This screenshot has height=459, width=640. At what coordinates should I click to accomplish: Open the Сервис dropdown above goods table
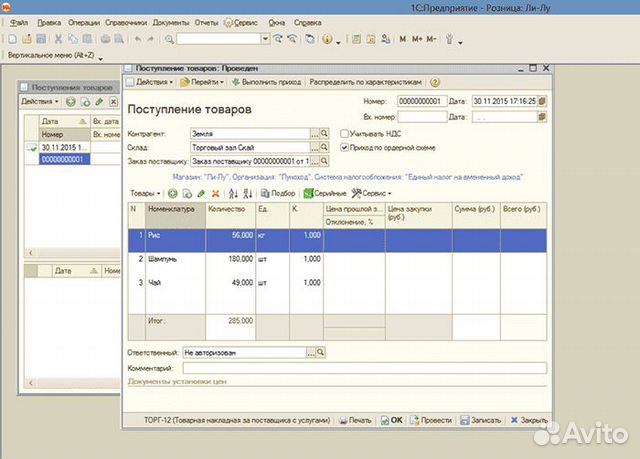[372, 193]
